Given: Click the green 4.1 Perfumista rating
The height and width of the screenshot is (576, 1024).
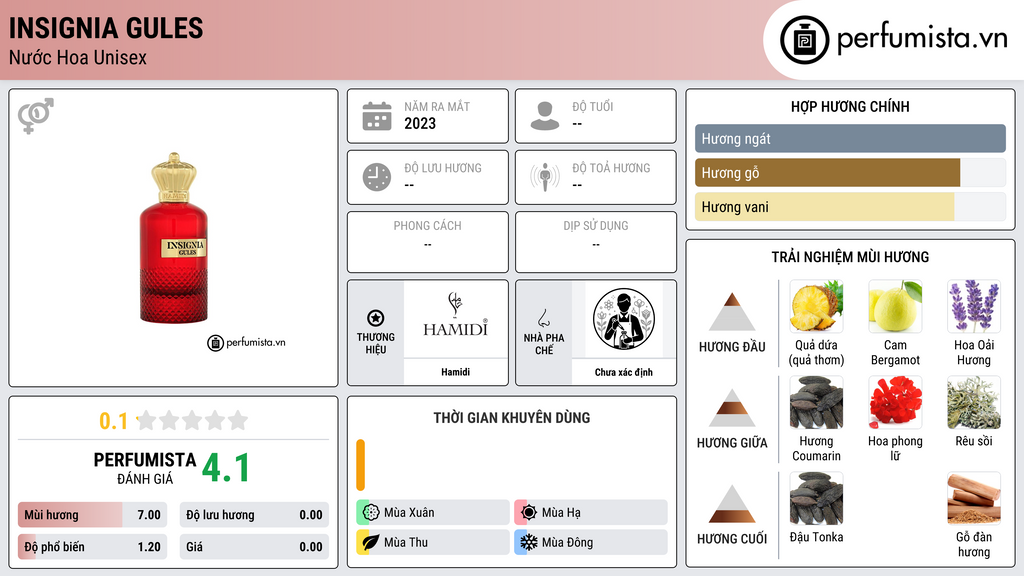Looking at the screenshot, I should click(x=226, y=468).
